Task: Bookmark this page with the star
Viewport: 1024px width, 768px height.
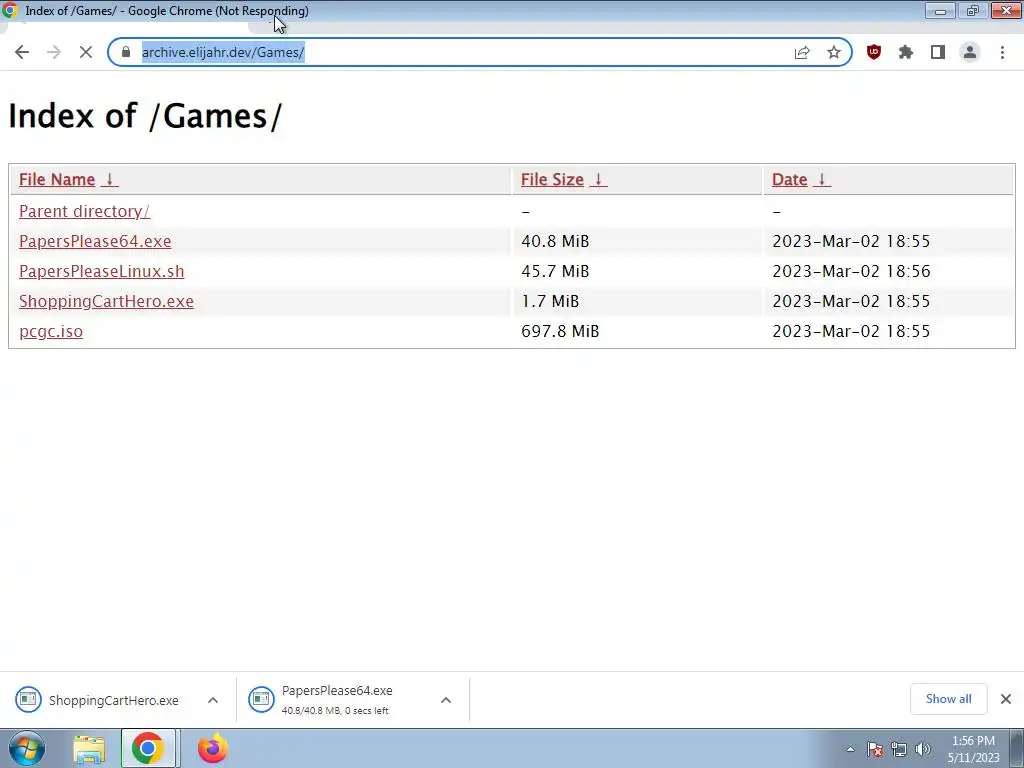Action: click(x=834, y=52)
